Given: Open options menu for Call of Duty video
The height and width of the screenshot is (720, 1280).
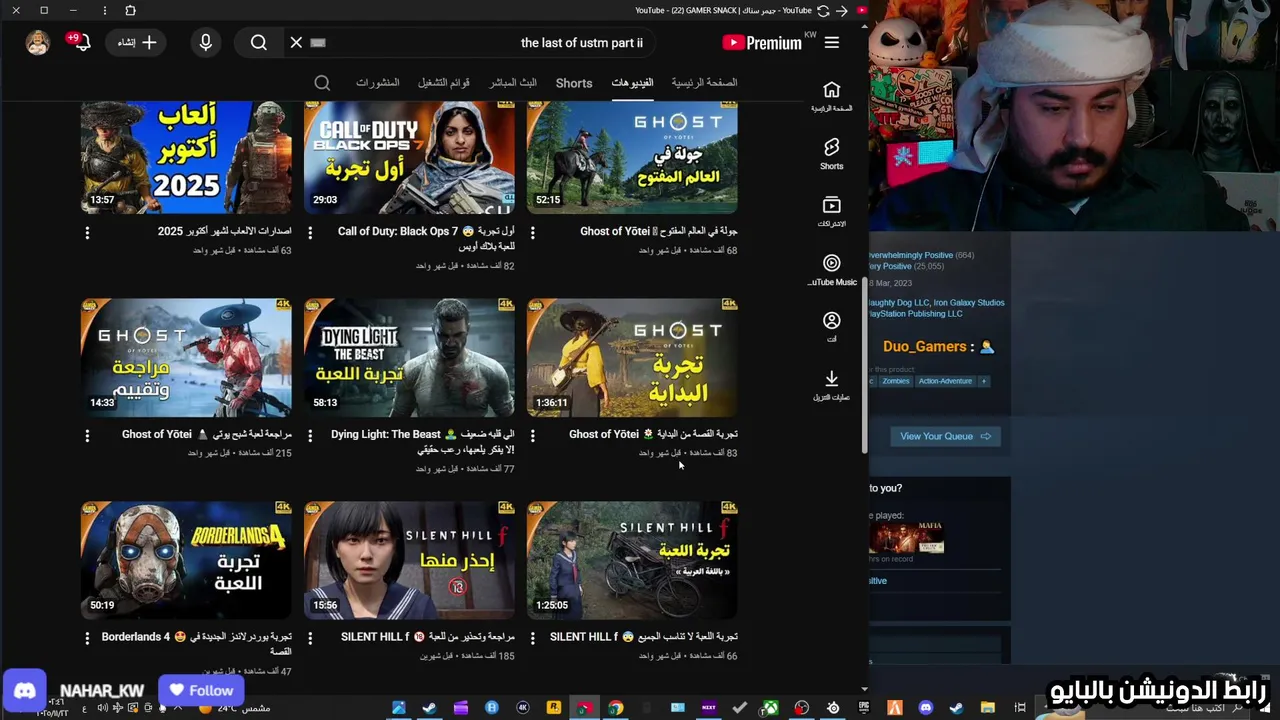Looking at the screenshot, I should pyautogui.click(x=310, y=232).
